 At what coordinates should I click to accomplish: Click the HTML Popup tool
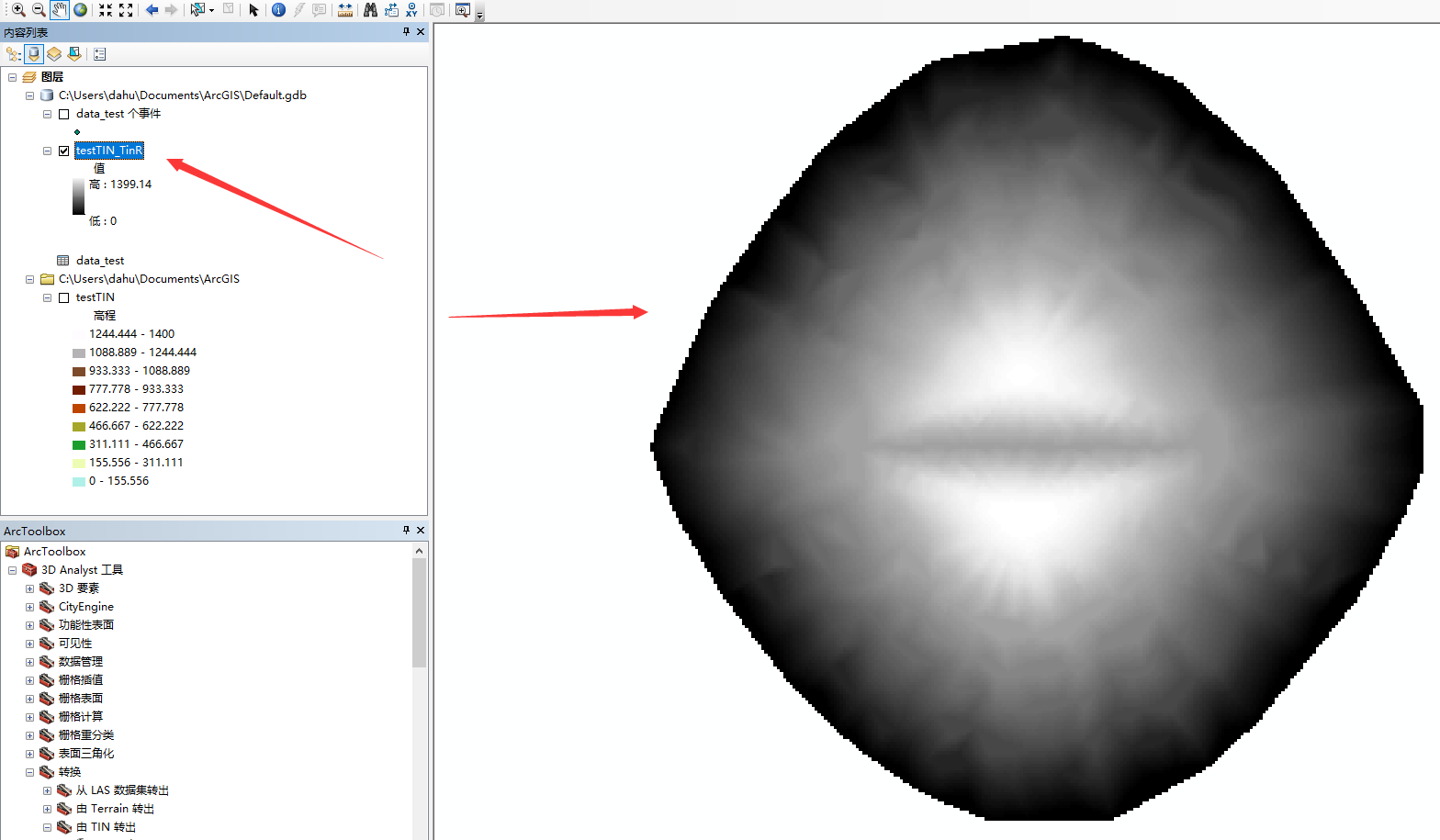click(x=320, y=10)
